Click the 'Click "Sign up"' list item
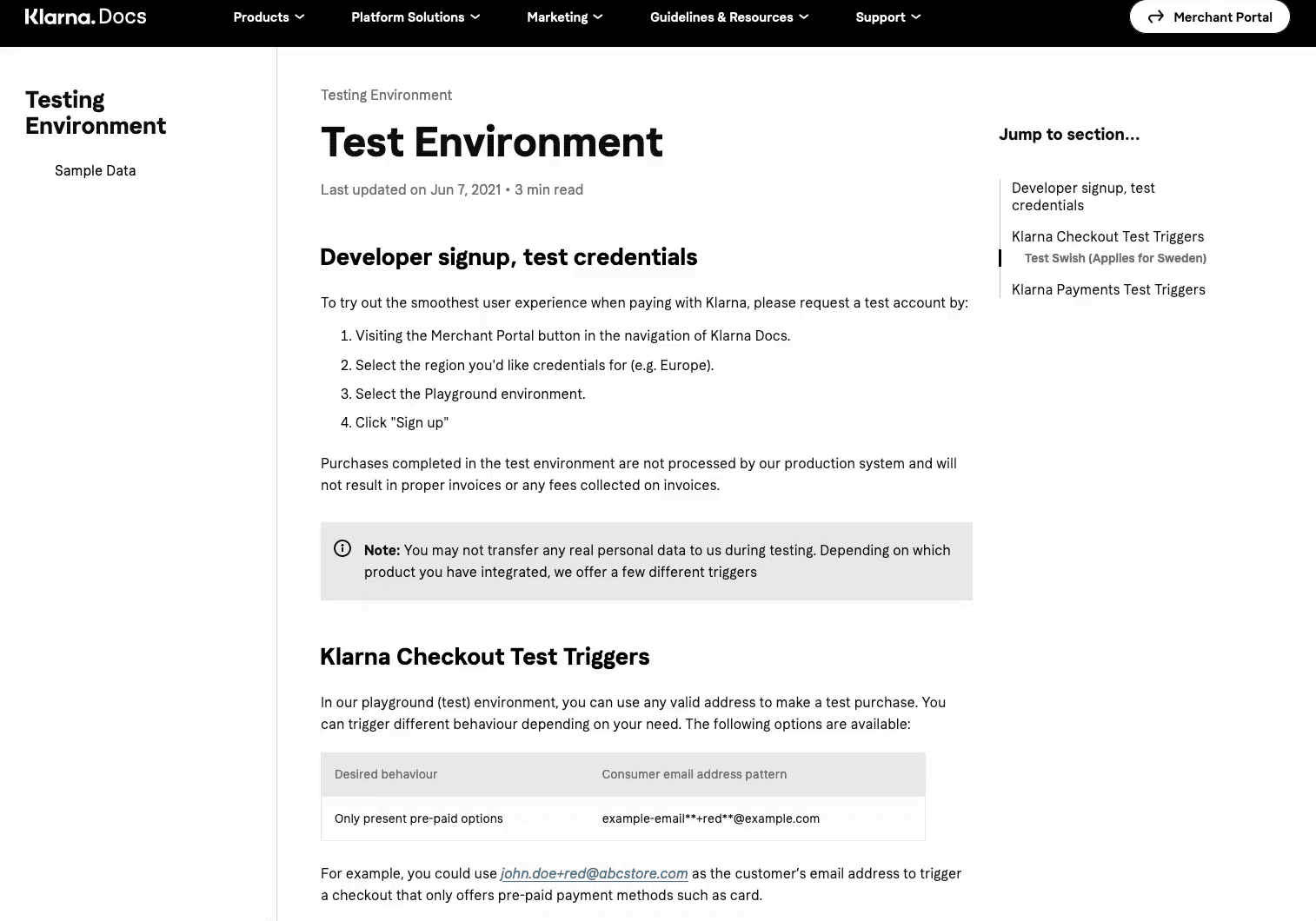The height and width of the screenshot is (921, 1316). [402, 422]
